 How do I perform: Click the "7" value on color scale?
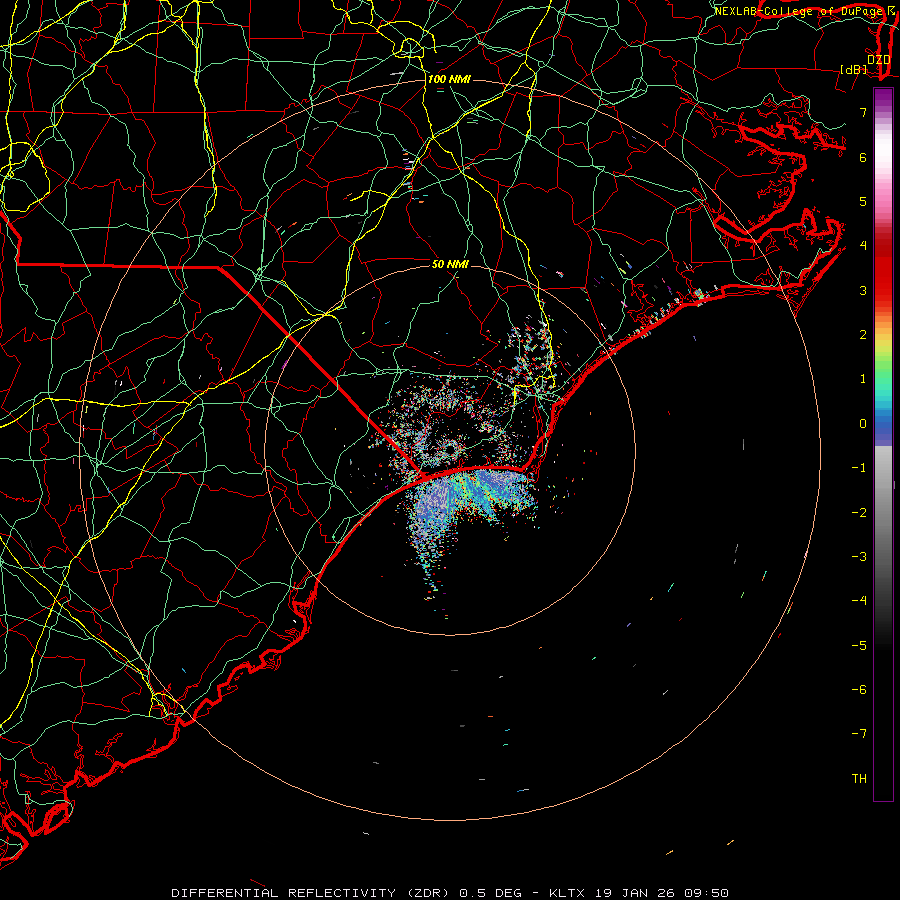863,112
